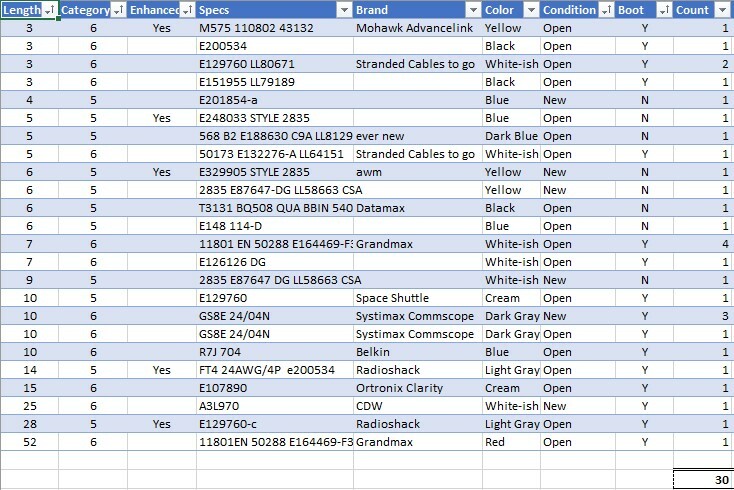Open the Brand column filter dropdown
The height and width of the screenshot is (490, 734).
(474, 10)
